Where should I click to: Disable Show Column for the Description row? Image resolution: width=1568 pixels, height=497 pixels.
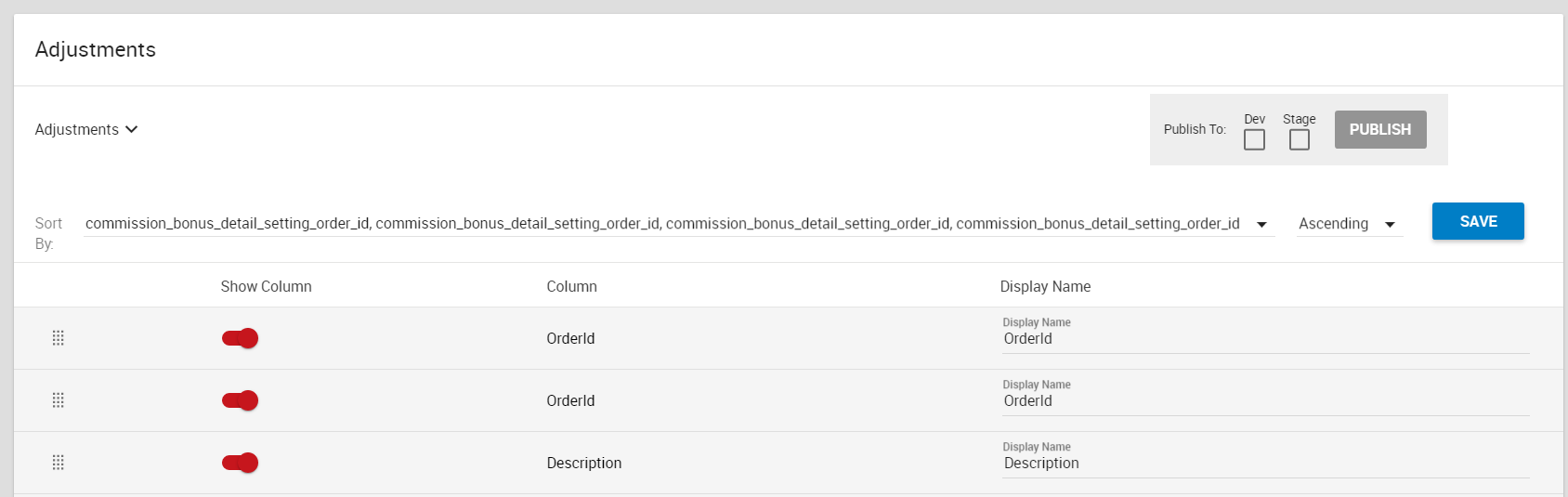[x=240, y=463]
